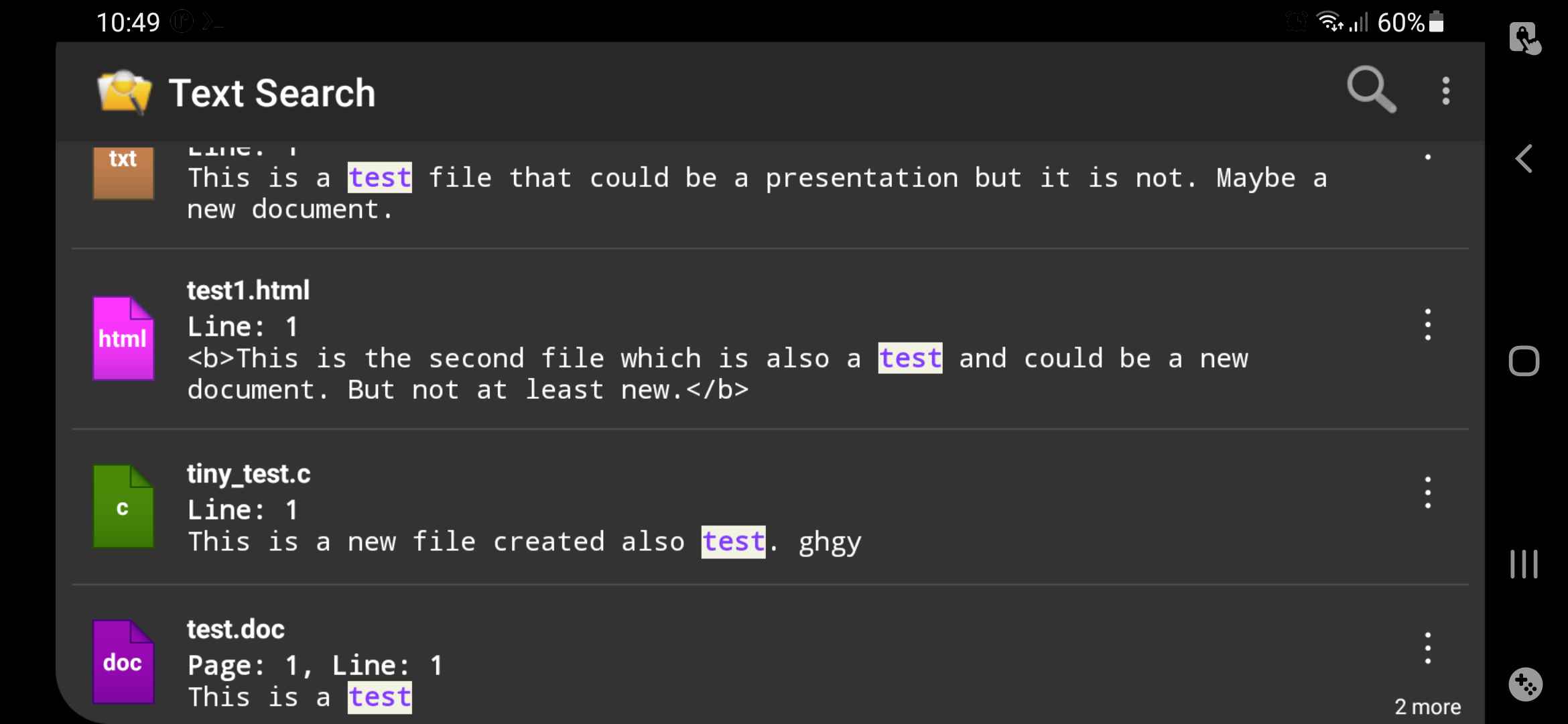1568x724 pixels.
Task: Open the recent apps button
Action: 1524,564
